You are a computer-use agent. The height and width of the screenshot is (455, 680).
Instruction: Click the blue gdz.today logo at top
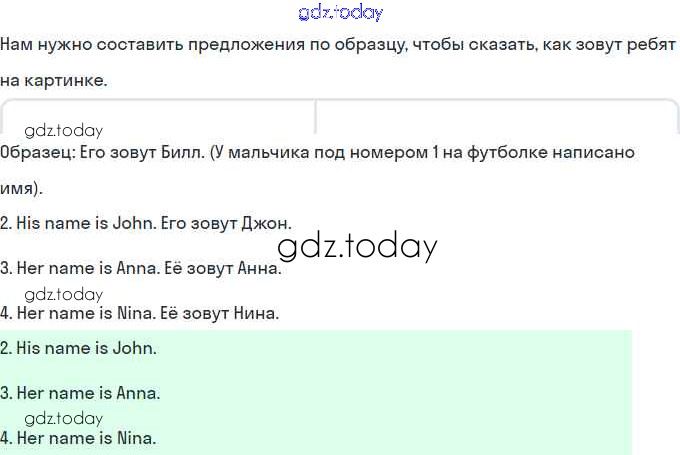point(340,13)
